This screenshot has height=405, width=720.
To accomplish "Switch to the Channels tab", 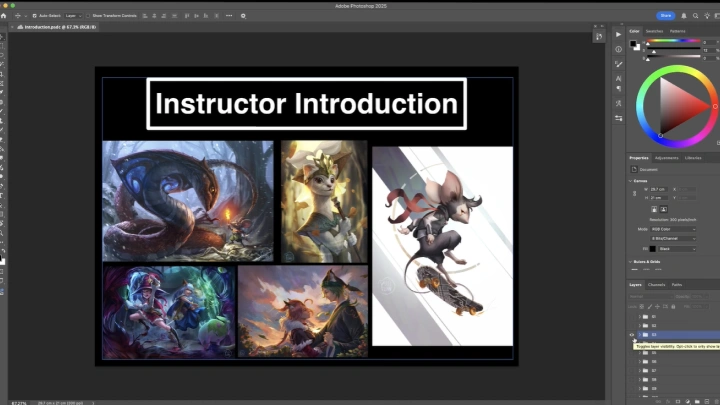I will coord(656,285).
